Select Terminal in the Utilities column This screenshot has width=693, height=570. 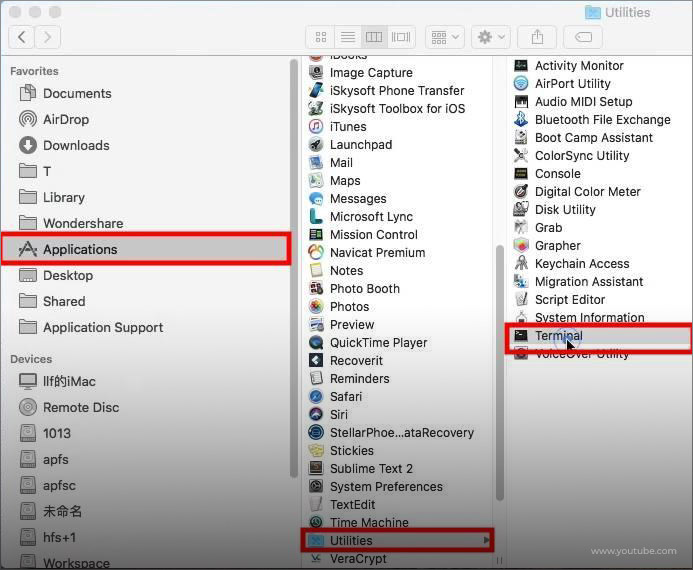coord(598,336)
